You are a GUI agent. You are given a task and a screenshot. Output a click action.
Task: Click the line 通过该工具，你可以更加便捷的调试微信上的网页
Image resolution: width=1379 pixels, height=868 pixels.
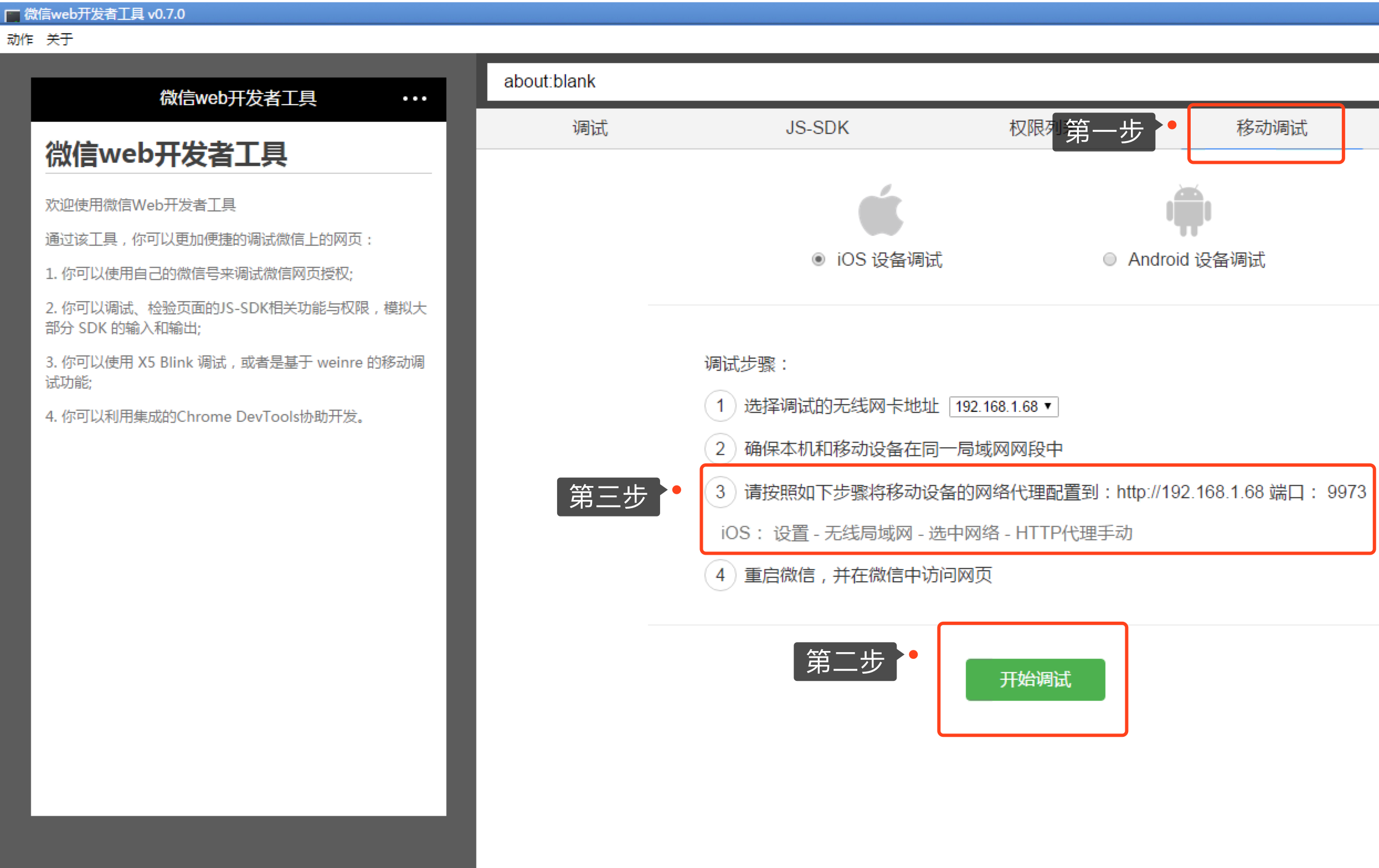(209, 239)
